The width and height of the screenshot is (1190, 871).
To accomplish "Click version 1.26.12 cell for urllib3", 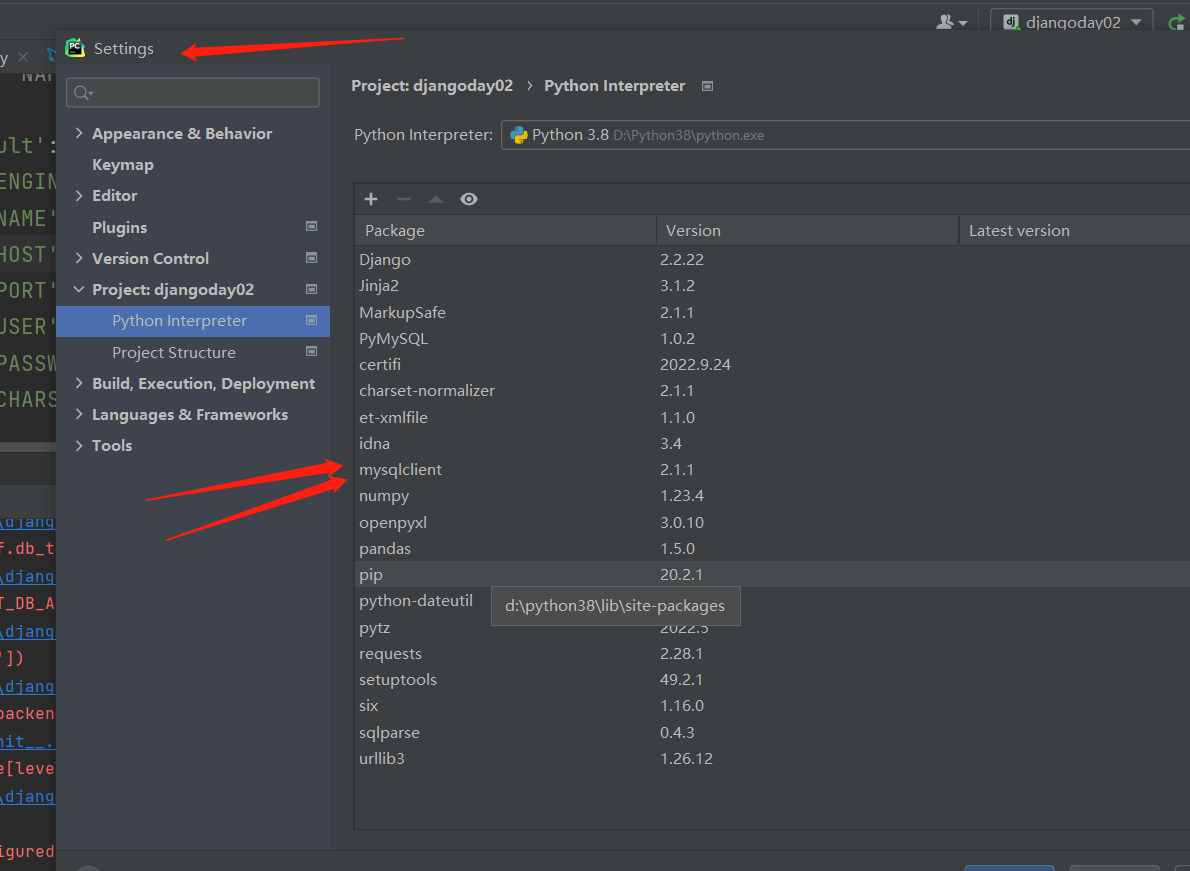I will tap(686, 759).
